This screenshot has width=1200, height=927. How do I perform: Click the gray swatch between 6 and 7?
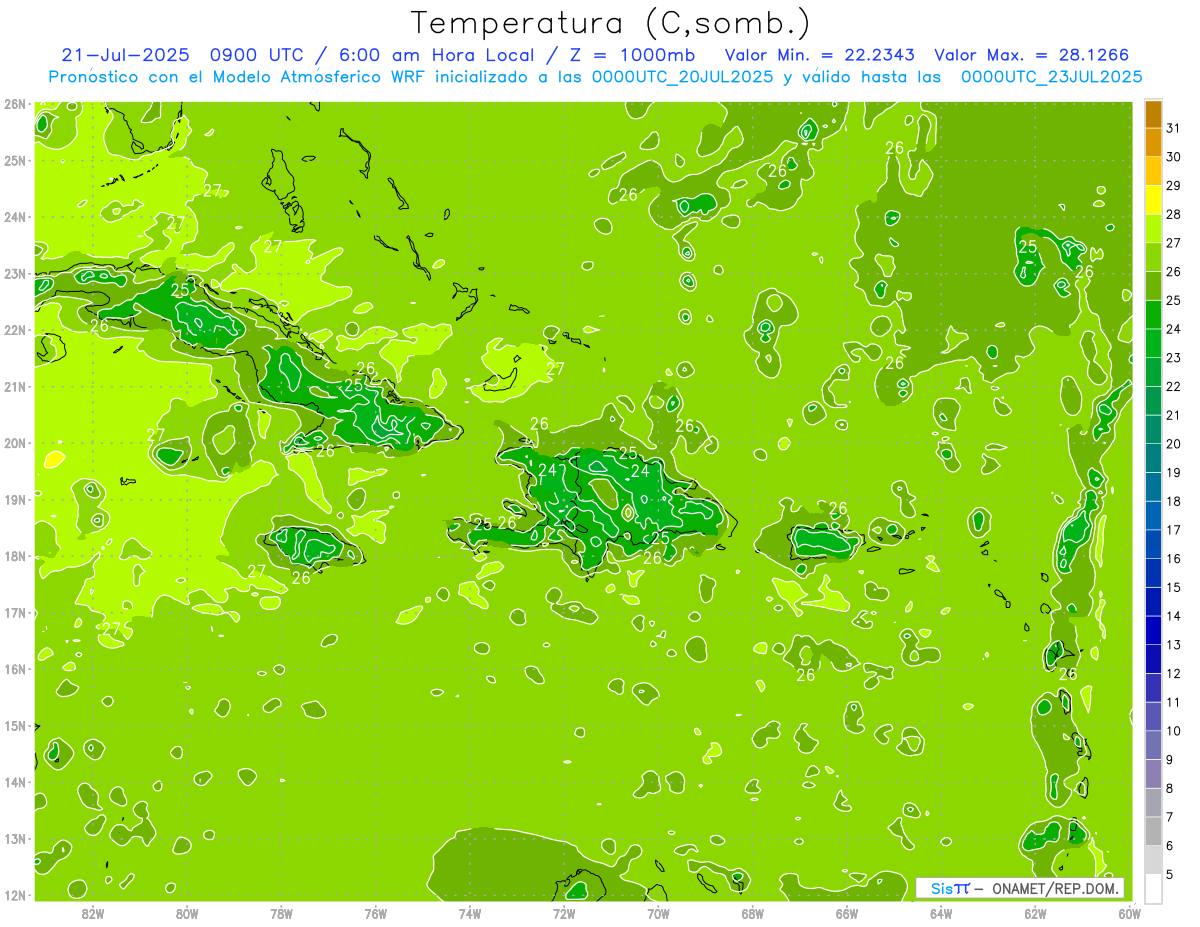[x=1153, y=831]
